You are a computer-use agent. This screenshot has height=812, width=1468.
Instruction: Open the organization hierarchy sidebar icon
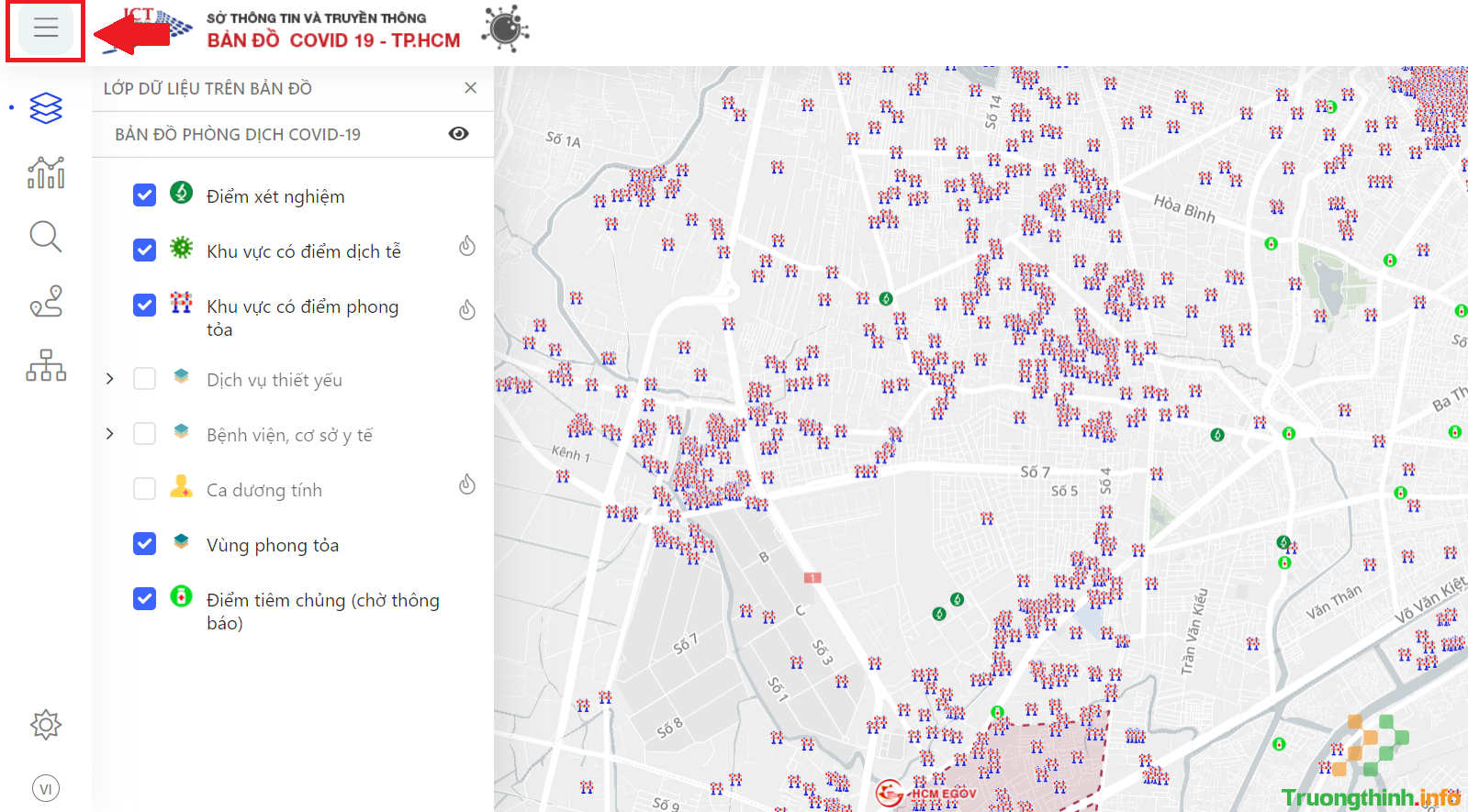[46, 365]
